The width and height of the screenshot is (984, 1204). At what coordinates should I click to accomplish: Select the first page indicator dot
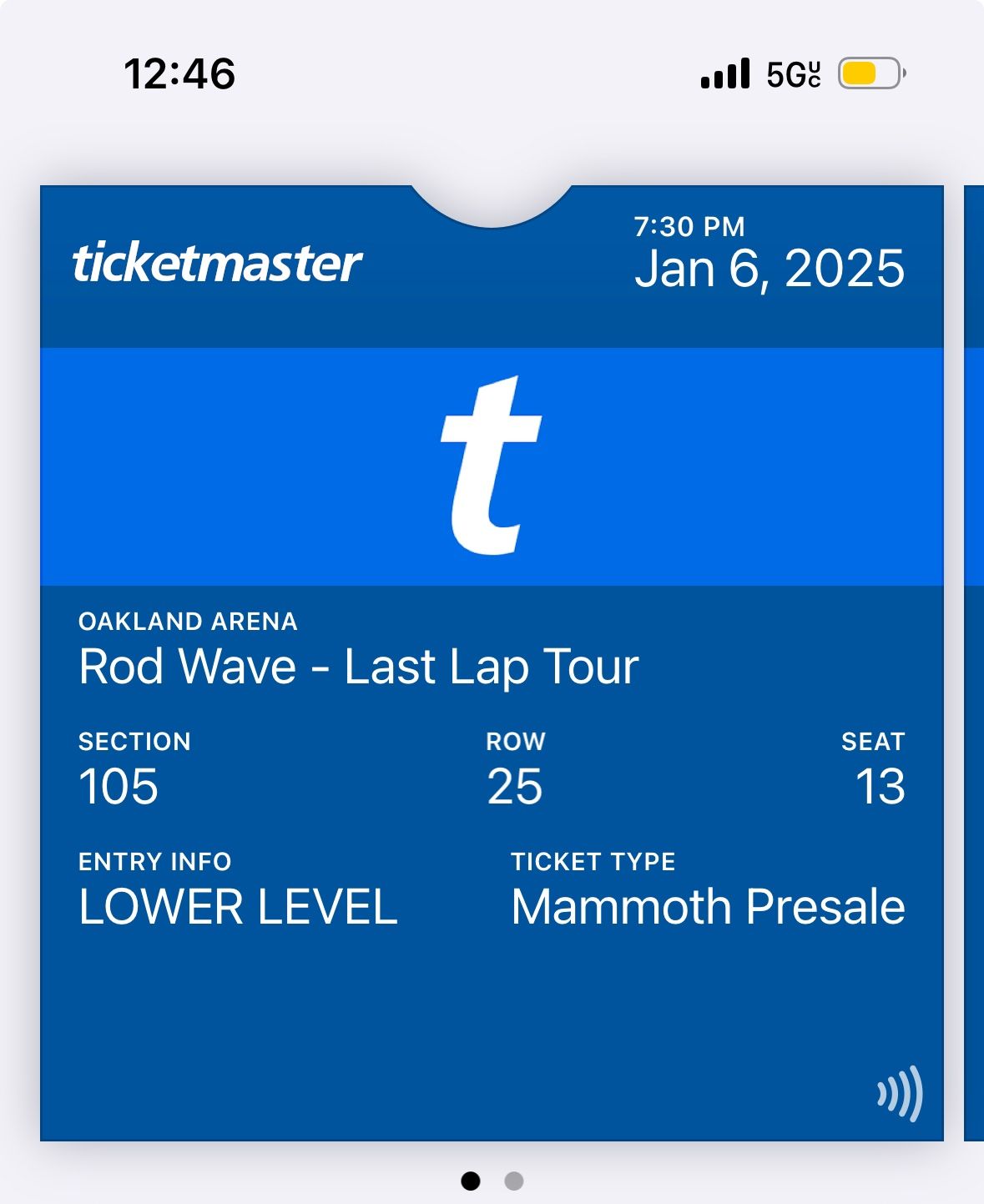pyautogui.click(x=471, y=1181)
